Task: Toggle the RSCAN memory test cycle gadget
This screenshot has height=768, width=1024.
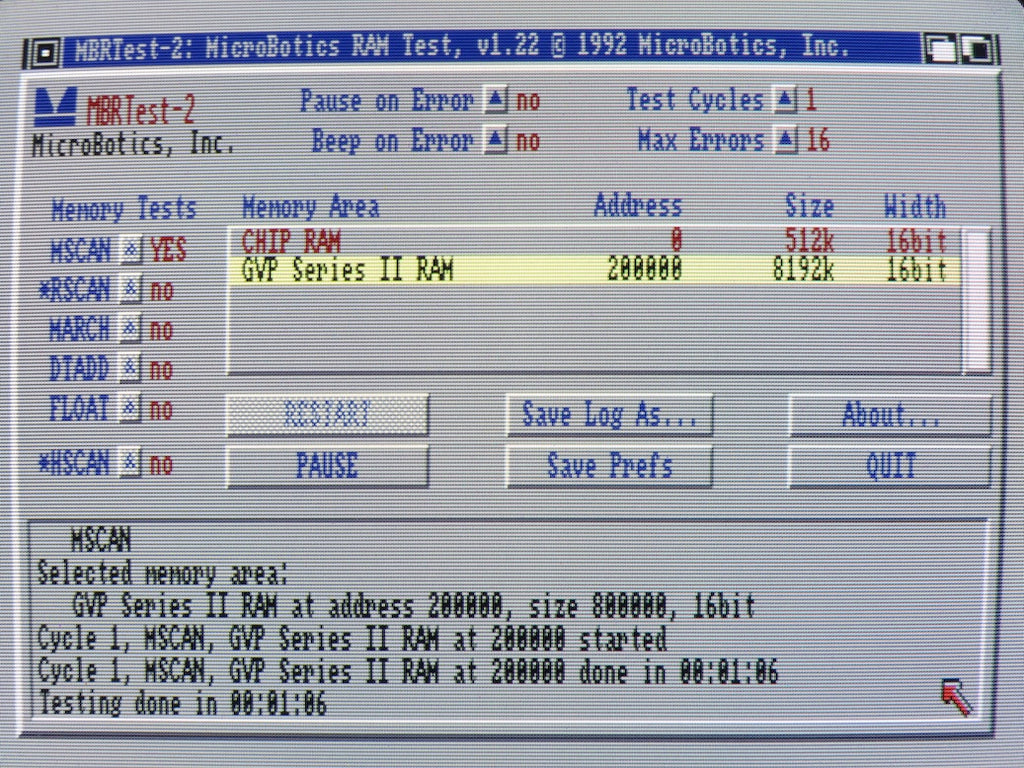Action: (x=131, y=290)
